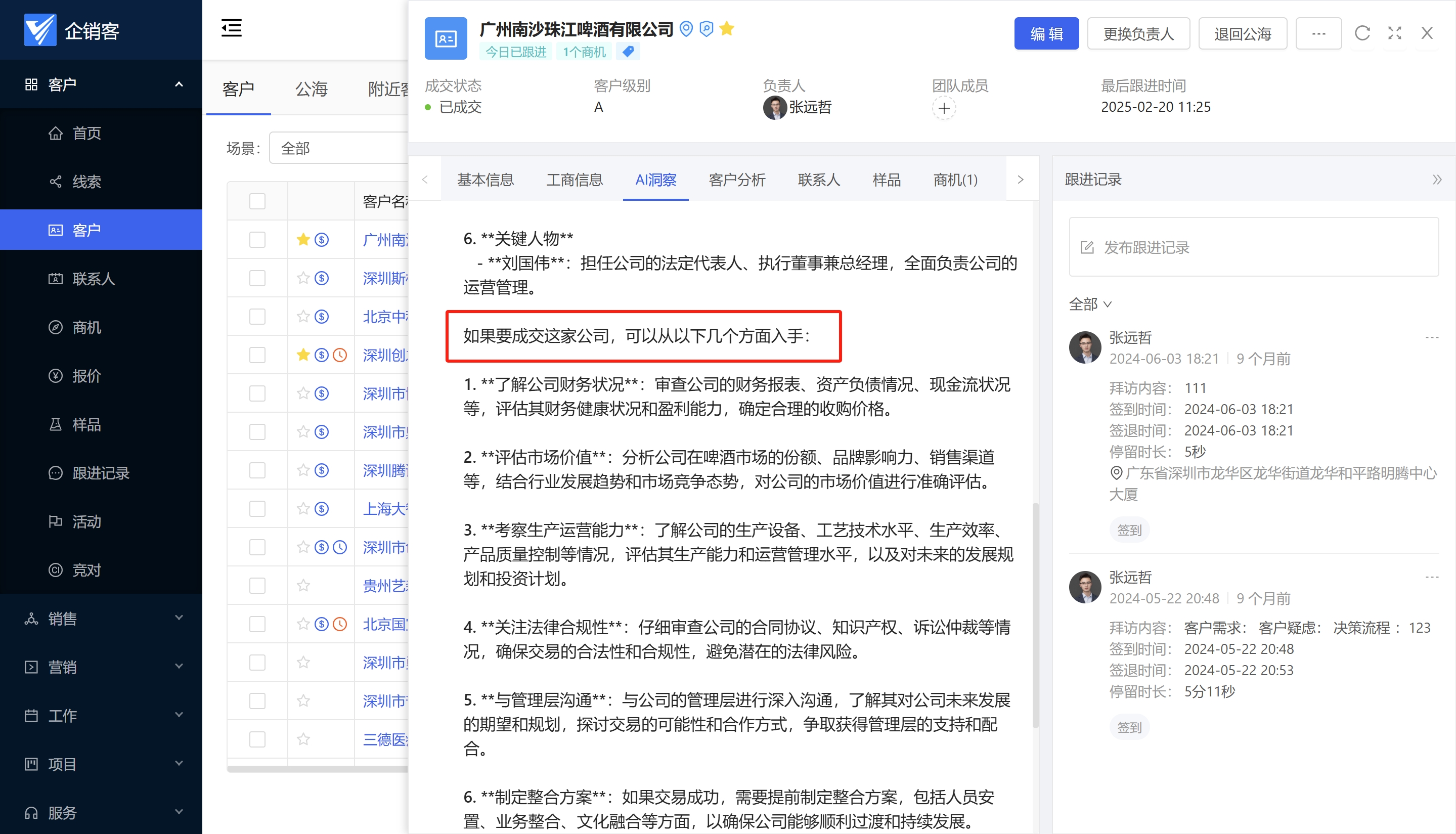The image size is (1456, 834).
Task: Refresh the customer detail panel
Action: point(1362,33)
